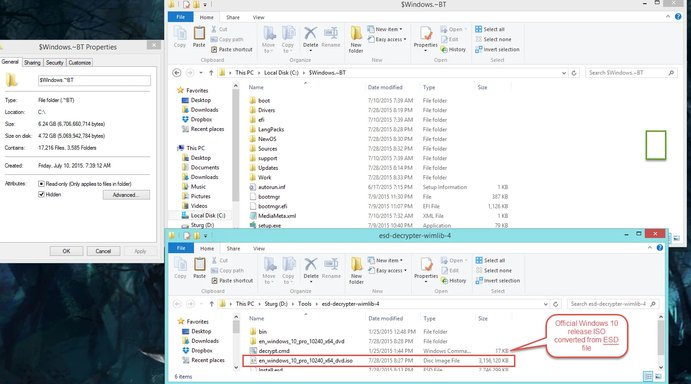Expand address history dropdown in $Windows.~BT window

[564, 73]
